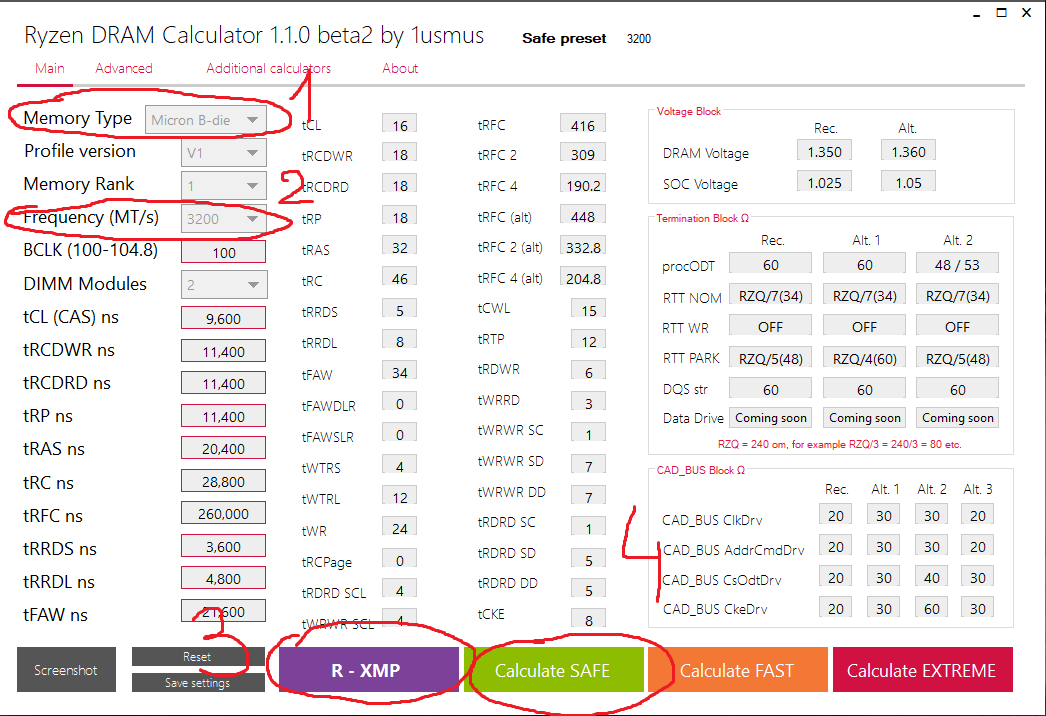Open the Memory Rank dropdown

point(223,186)
